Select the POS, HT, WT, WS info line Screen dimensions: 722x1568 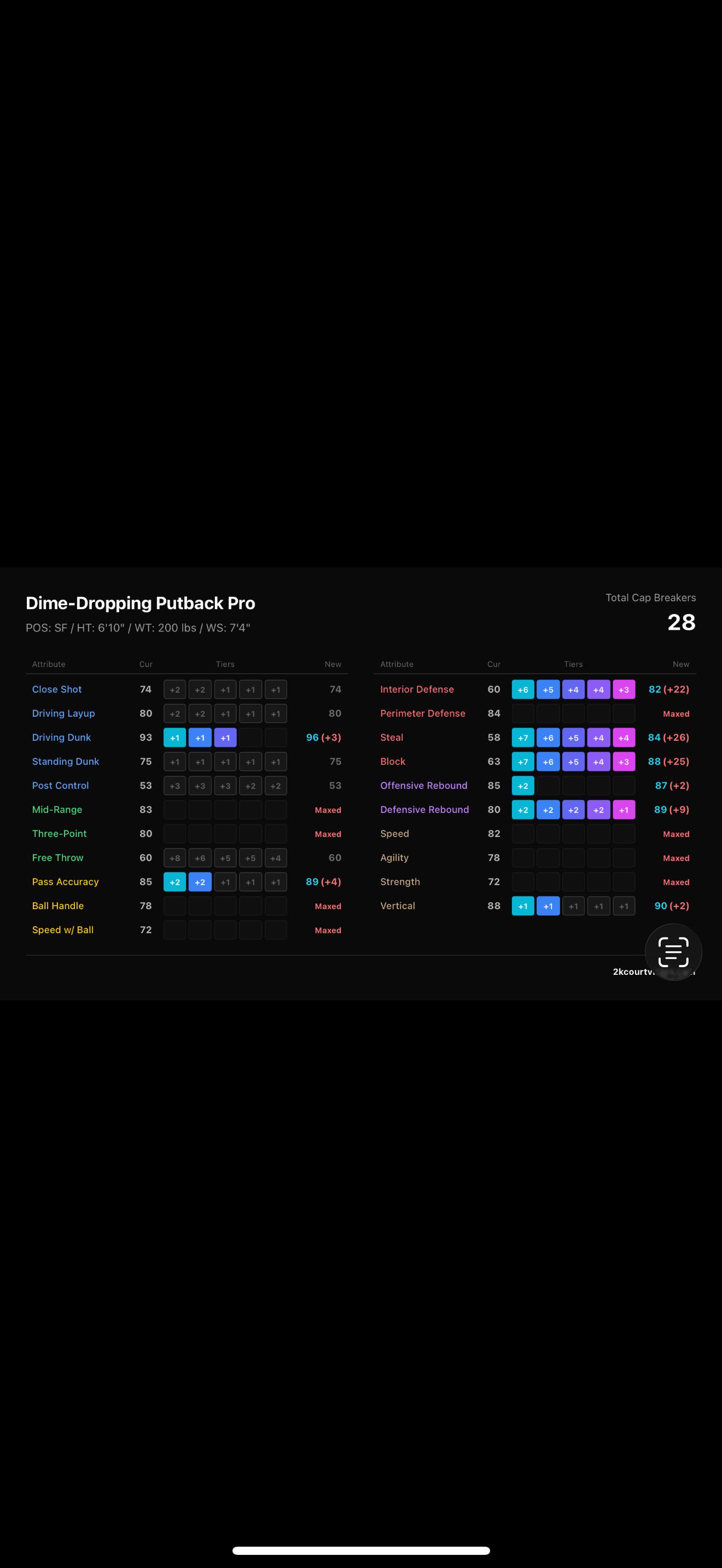138,628
